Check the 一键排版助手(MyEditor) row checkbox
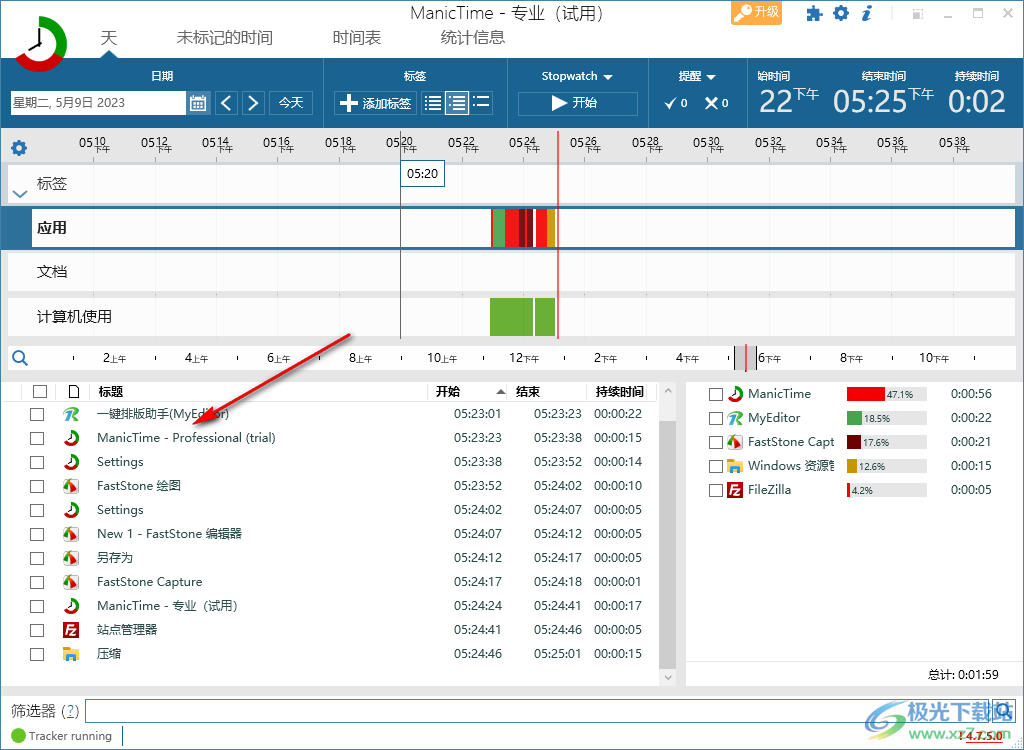This screenshot has height=750, width=1024. [37, 414]
